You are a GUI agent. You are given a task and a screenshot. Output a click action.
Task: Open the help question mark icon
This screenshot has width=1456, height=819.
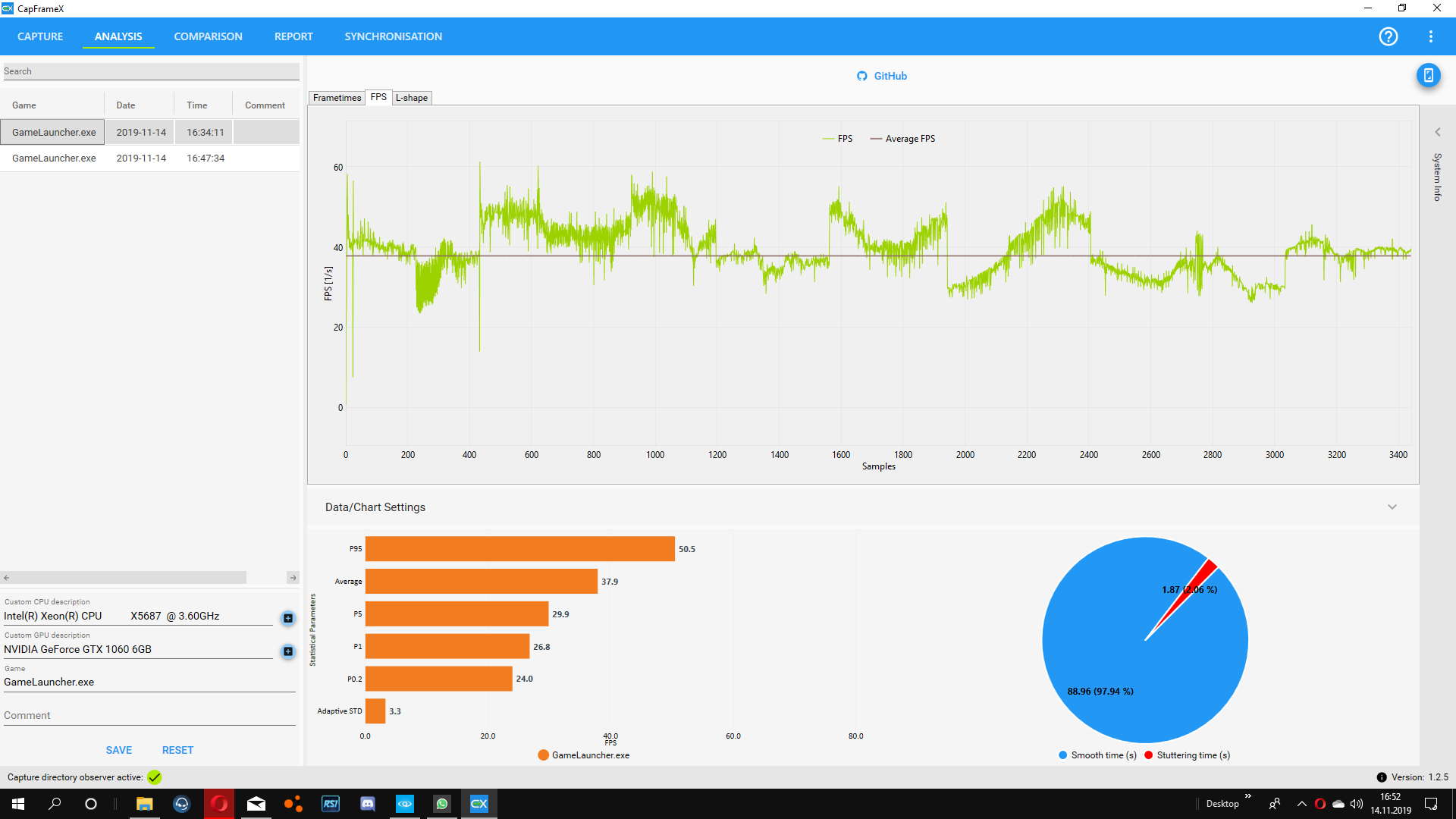[1389, 36]
